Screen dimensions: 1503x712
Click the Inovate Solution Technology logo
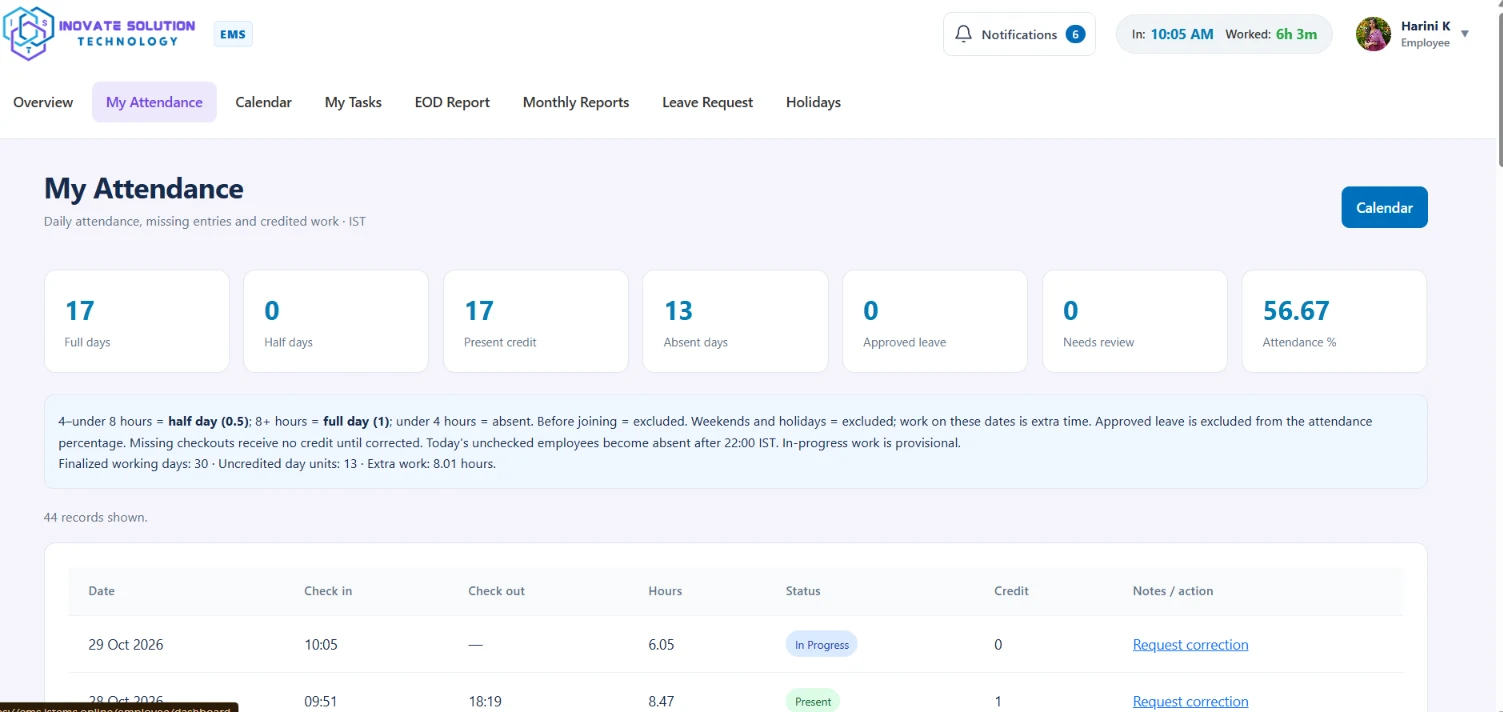pos(100,33)
